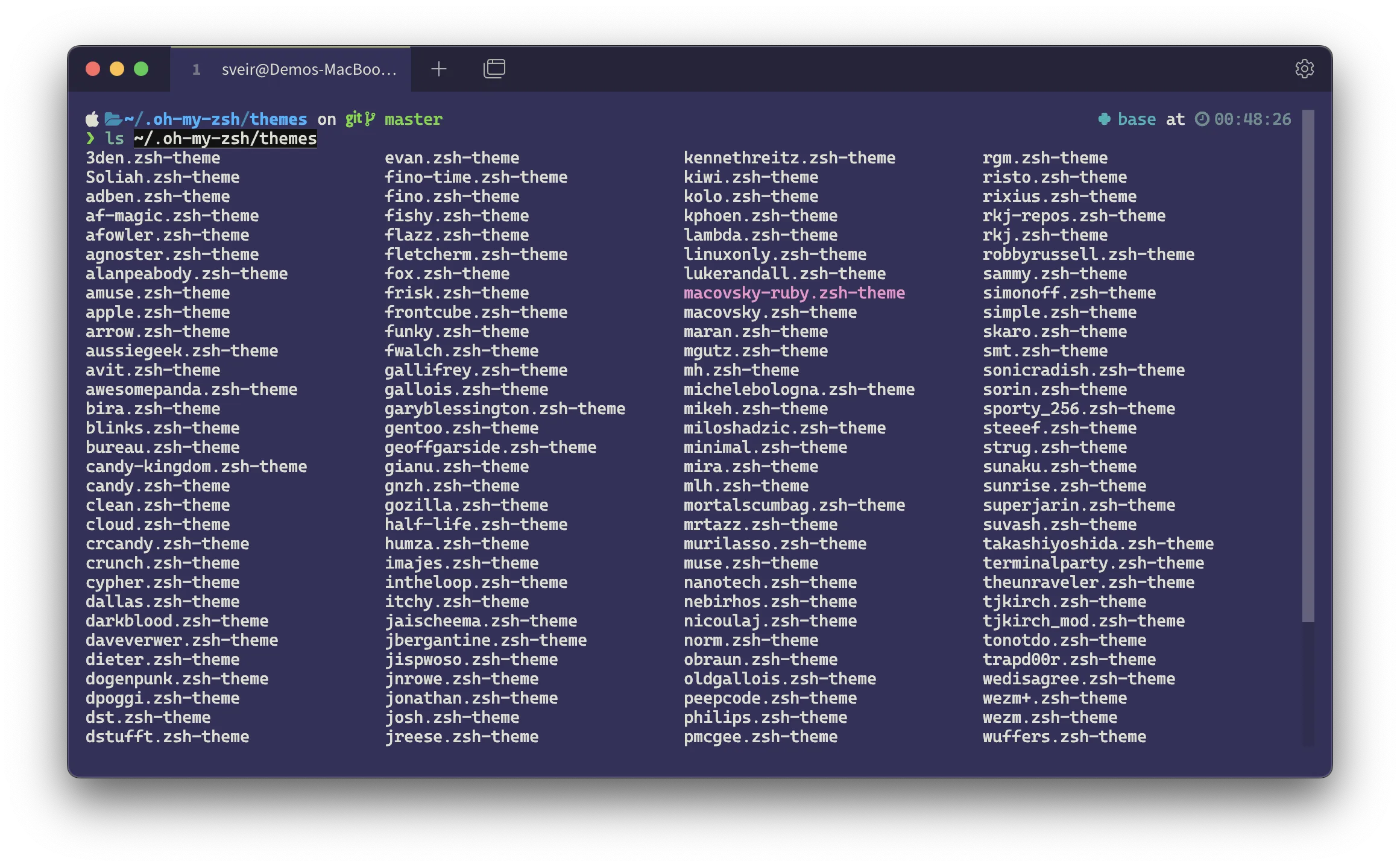1400x867 pixels.
Task: Click lukerandall.zsh-theme file name
Action: point(784,274)
